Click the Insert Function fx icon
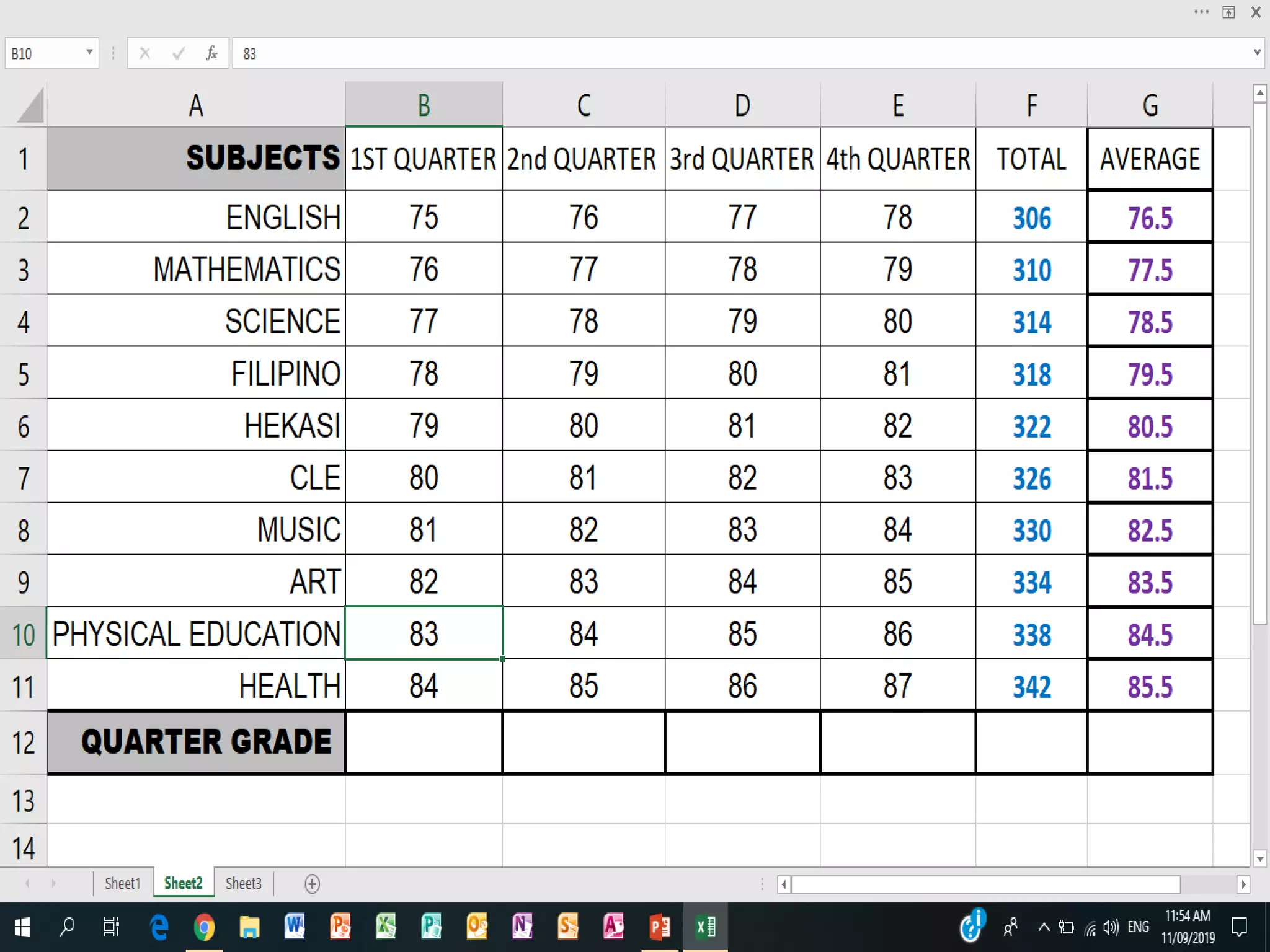1270x952 pixels. click(x=211, y=53)
